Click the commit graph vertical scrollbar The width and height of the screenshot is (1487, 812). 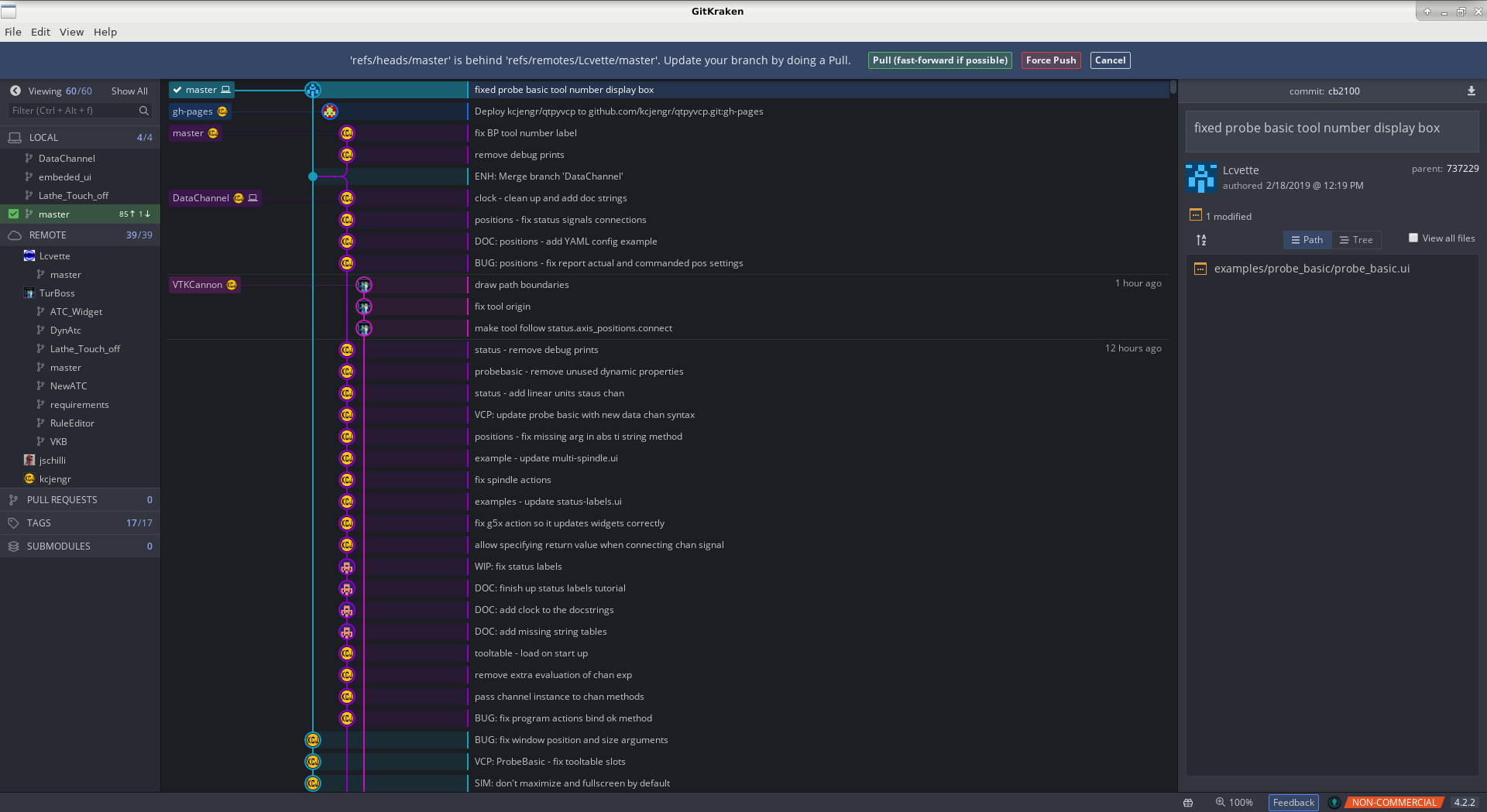point(1173,87)
